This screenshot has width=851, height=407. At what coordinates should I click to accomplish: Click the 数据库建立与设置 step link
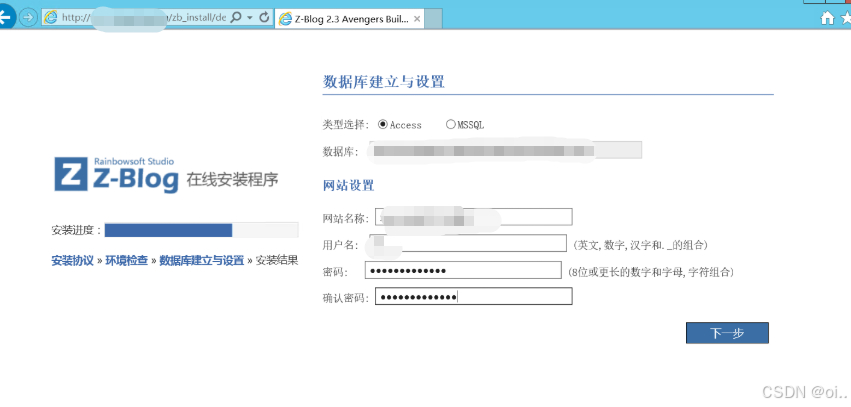pyautogui.click(x=202, y=260)
